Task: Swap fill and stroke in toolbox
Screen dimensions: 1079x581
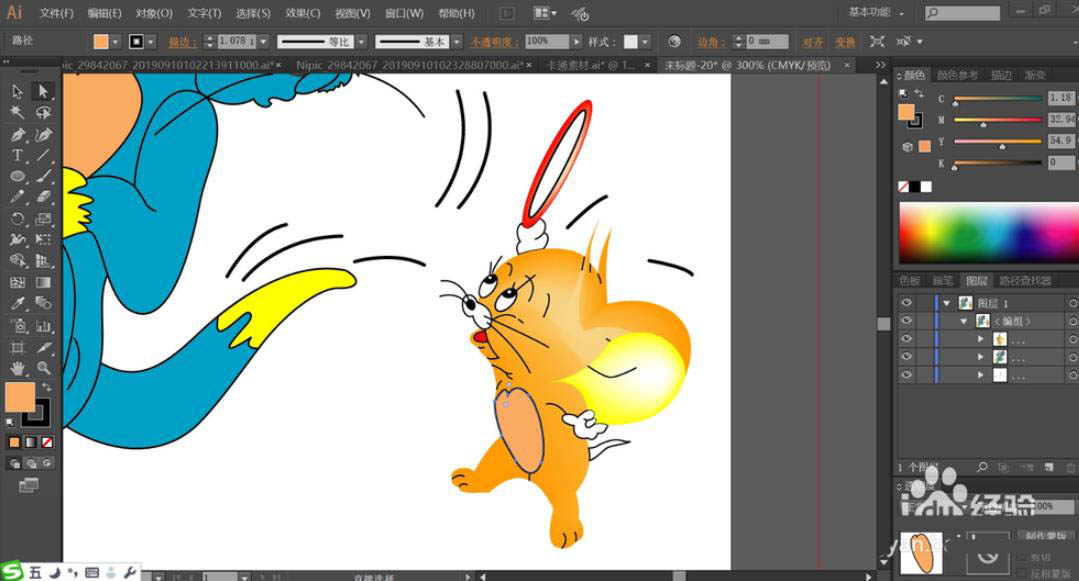Action: 46,387
